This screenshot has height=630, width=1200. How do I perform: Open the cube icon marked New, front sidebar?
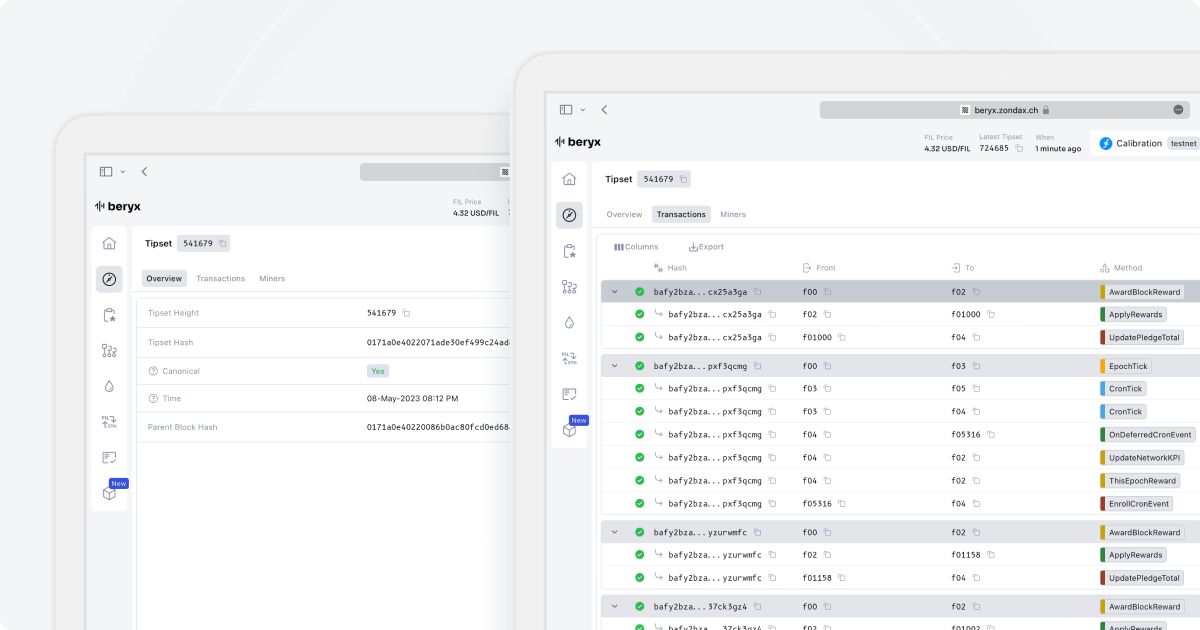[x=569, y=430]
